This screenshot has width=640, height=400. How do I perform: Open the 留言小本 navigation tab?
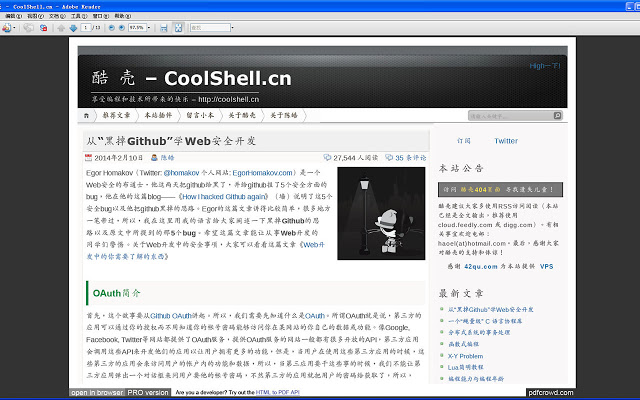[200, 115]
